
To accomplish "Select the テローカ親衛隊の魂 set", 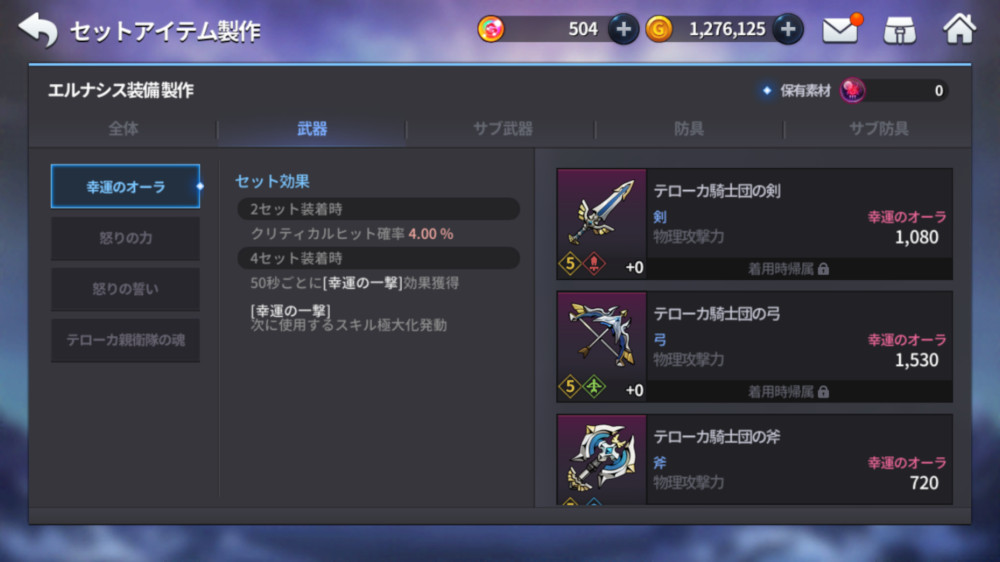I will [x=126, y=340].
